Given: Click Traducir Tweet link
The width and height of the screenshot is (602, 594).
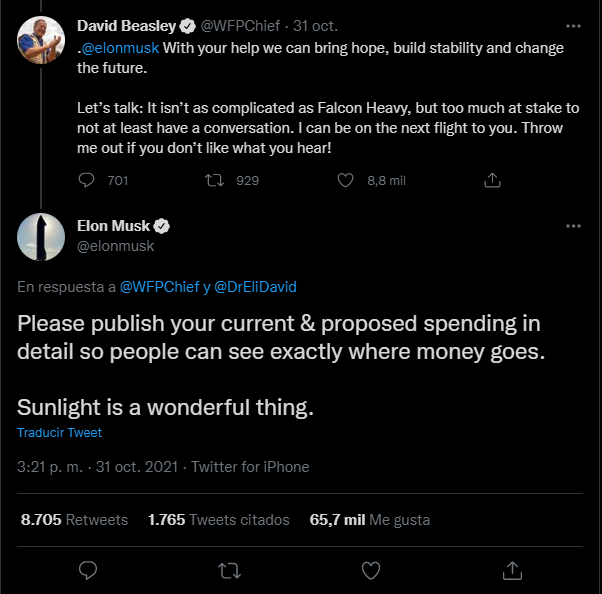Looking at the screenshot, I should click(59, 433).
